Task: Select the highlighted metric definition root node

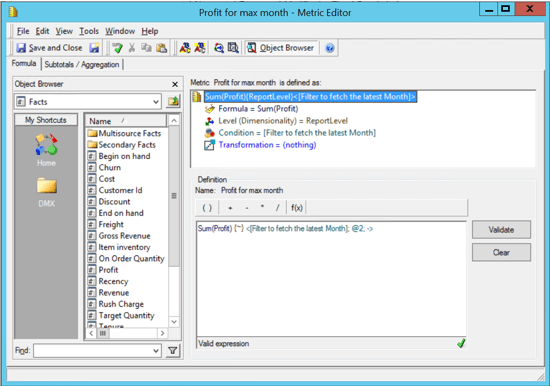Action: [310, 96]
